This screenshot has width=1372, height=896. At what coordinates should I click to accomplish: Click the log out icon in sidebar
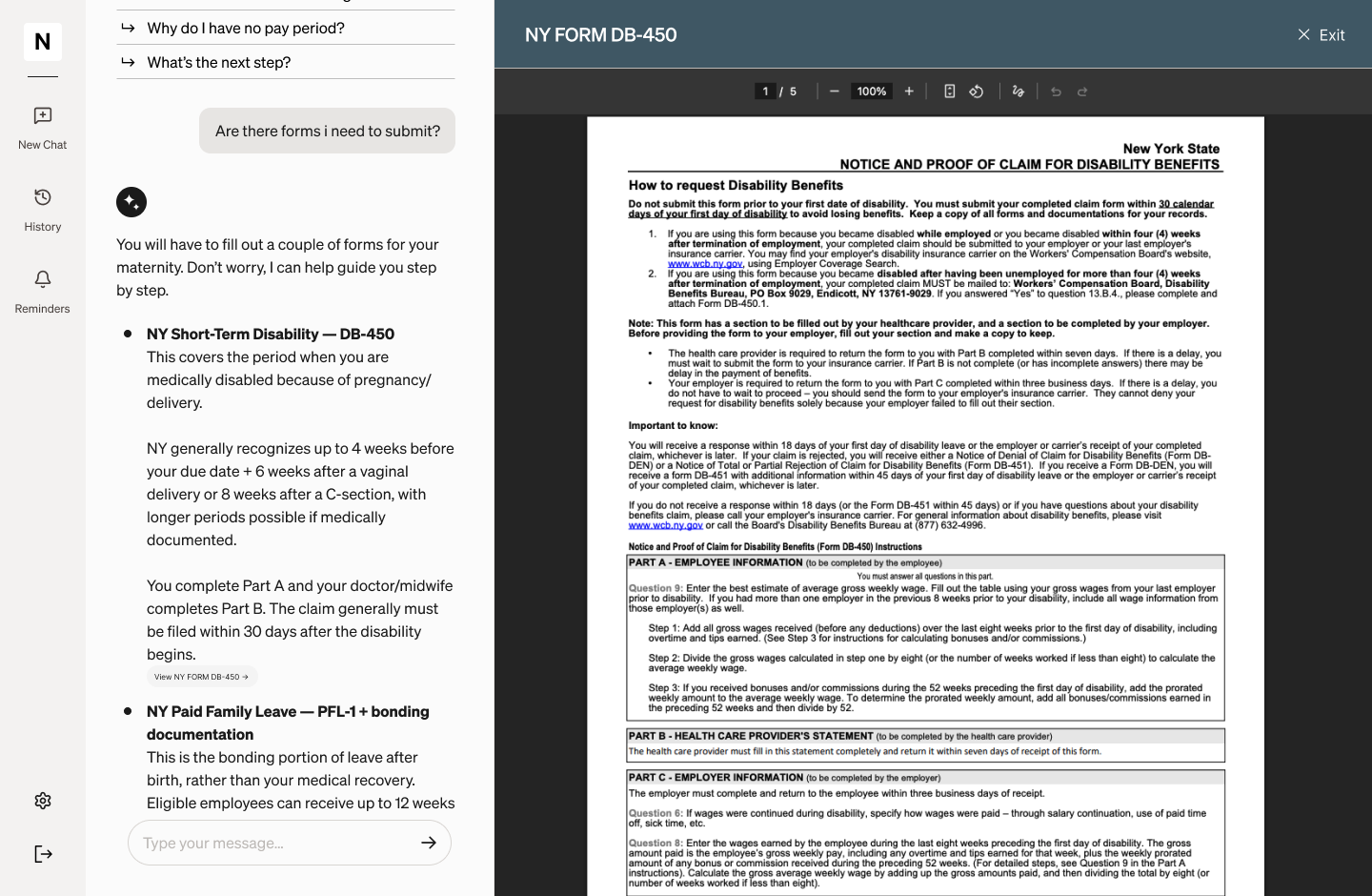coord(43,854)
